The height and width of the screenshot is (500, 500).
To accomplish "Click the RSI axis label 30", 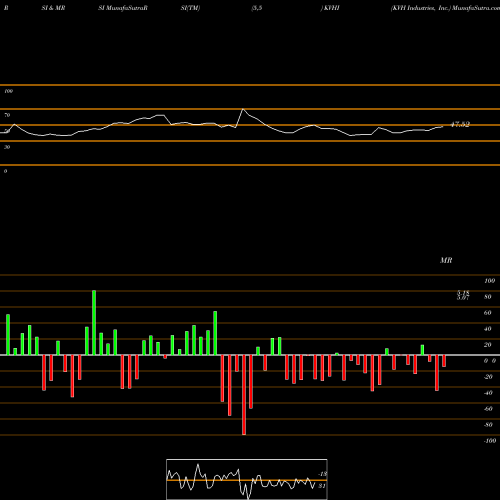I will coord(7,147).
